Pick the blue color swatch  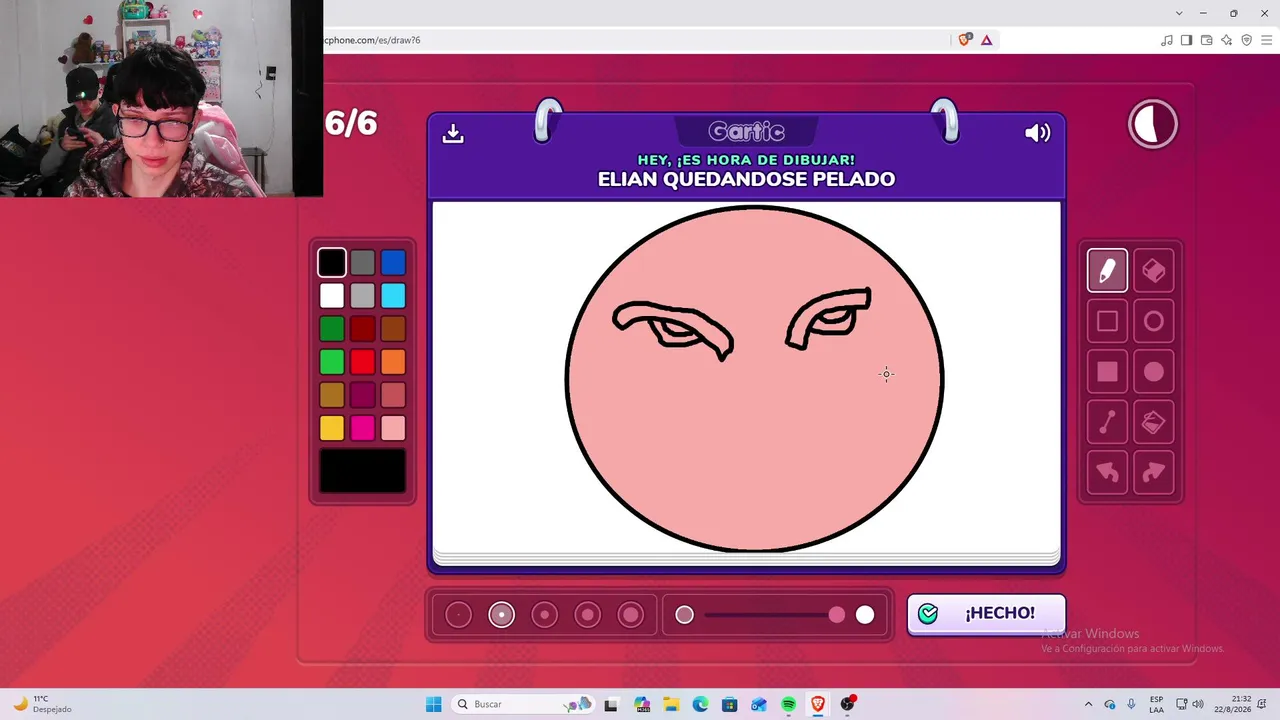click(393, 262)
